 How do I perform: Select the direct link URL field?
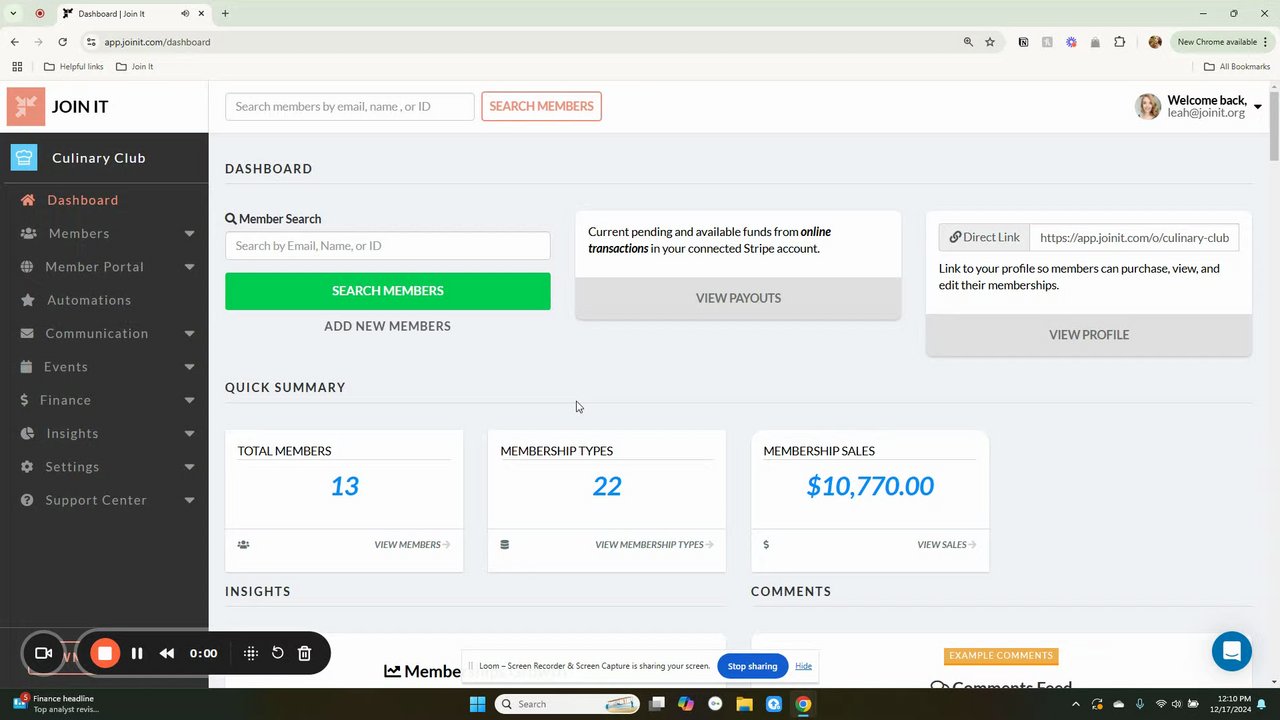point(1134,238)
